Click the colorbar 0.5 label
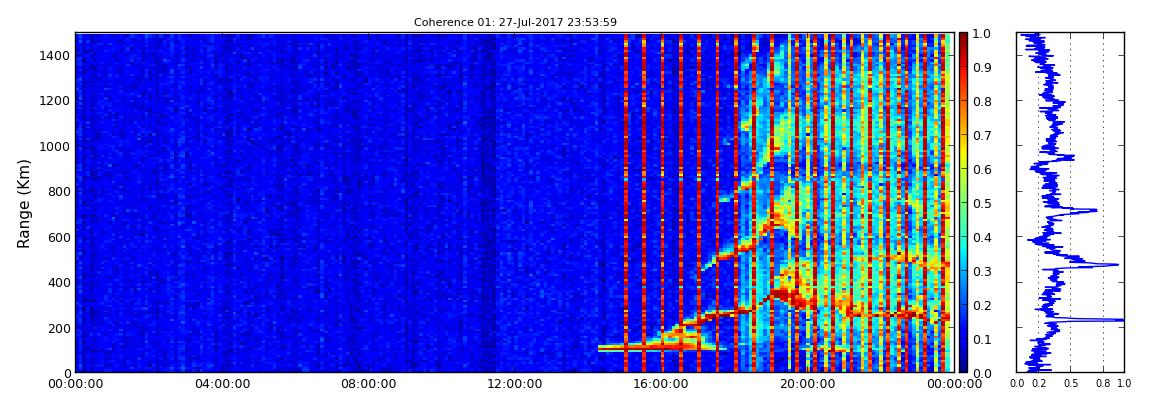This screenshot has height=407, width=1150. 982,203
